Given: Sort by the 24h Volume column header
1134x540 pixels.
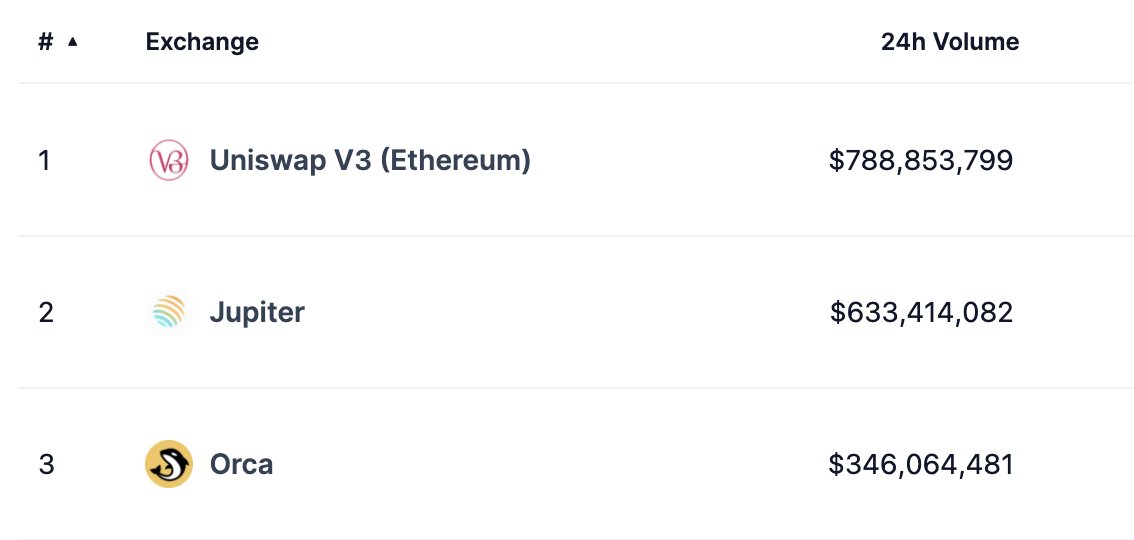Looking at the screenshot, I should tap(950, 42).
